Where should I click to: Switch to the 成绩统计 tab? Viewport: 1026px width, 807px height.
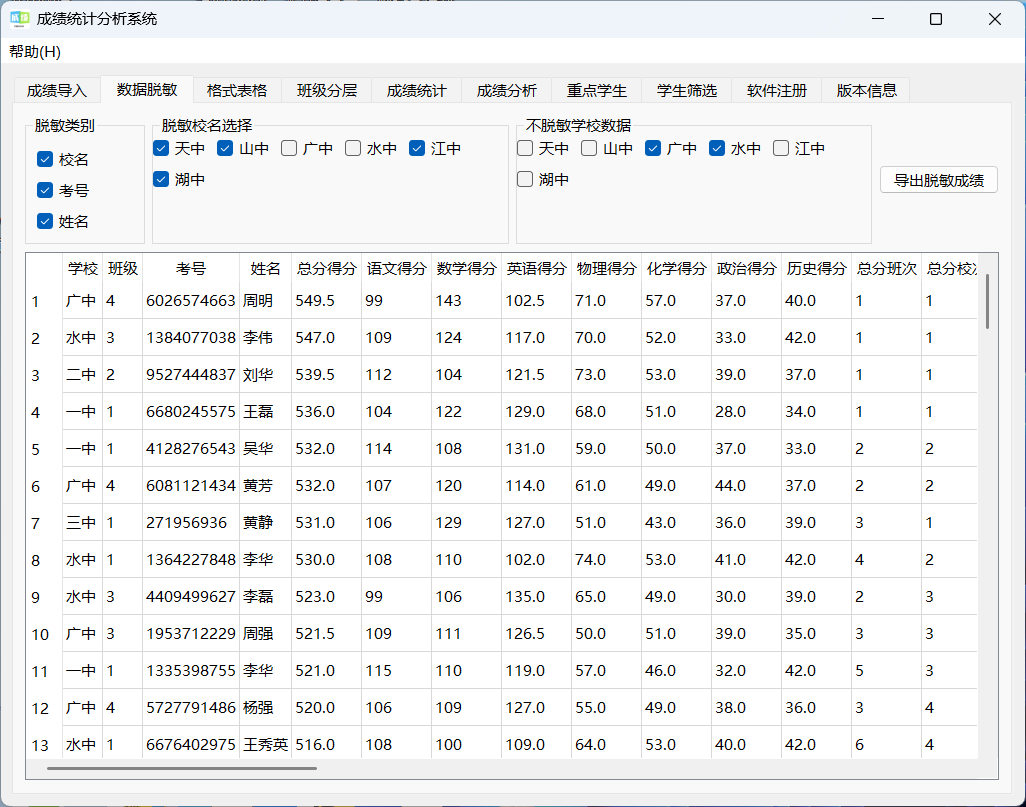point(415,89)
